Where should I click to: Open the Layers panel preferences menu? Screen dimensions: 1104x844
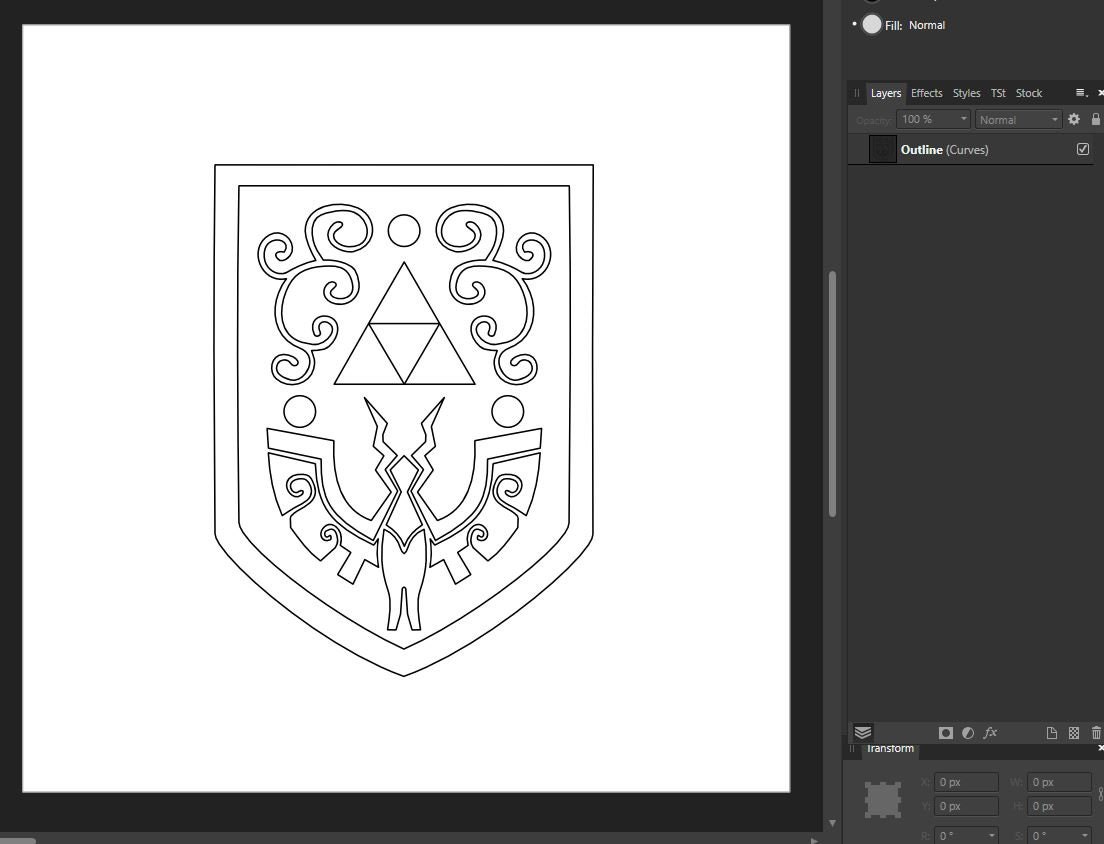[1081, 92]
